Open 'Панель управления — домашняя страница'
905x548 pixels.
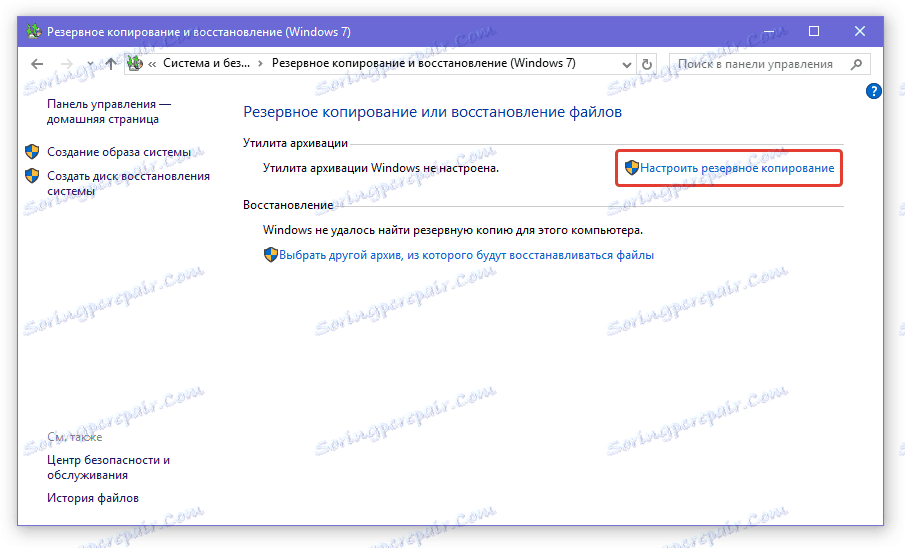(x=109, y=111)
